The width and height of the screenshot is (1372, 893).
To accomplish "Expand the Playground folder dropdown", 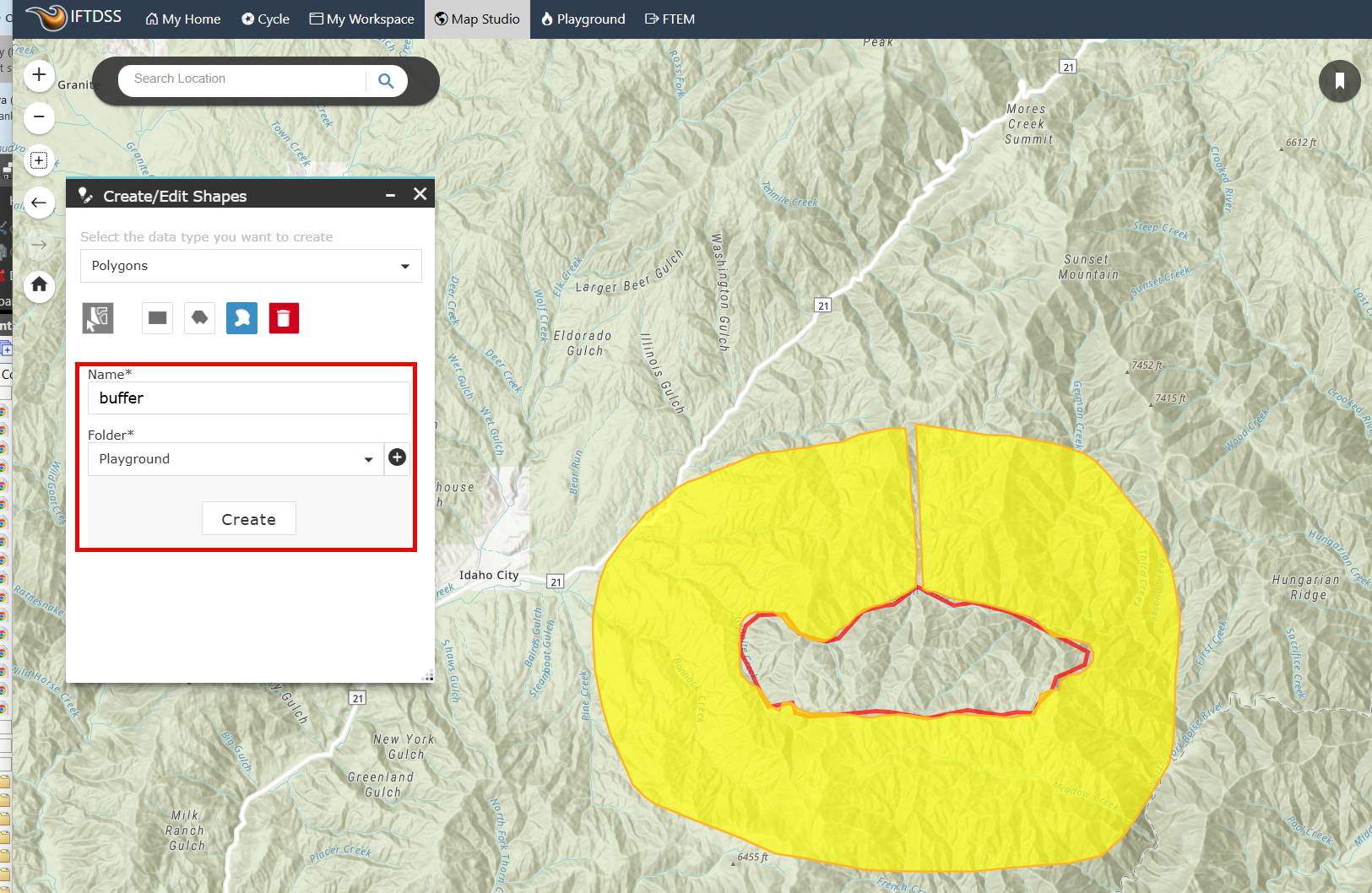I will (x=236, y=459).
